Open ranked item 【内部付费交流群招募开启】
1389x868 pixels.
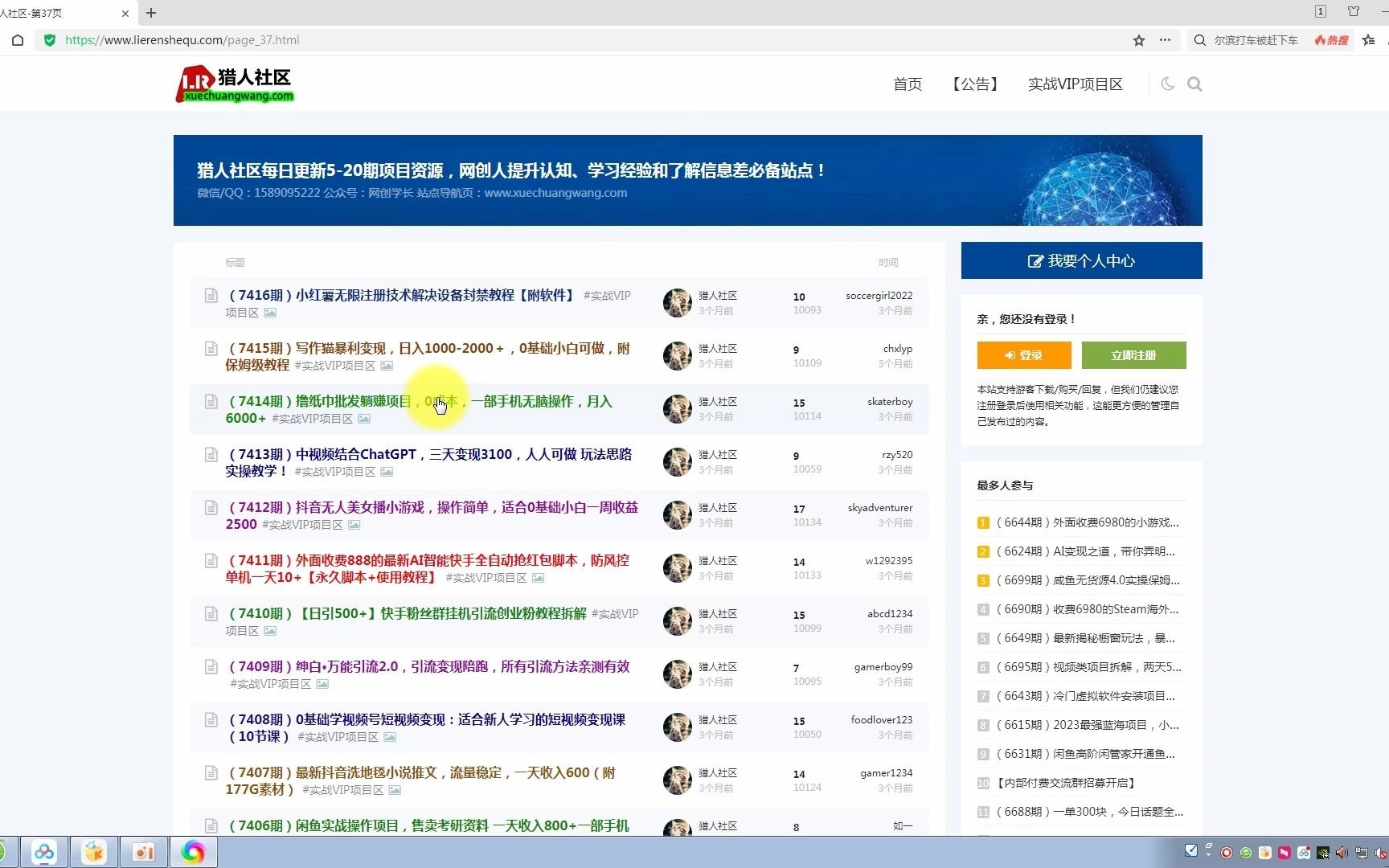pyautogui.click(x=1065, y=783)
